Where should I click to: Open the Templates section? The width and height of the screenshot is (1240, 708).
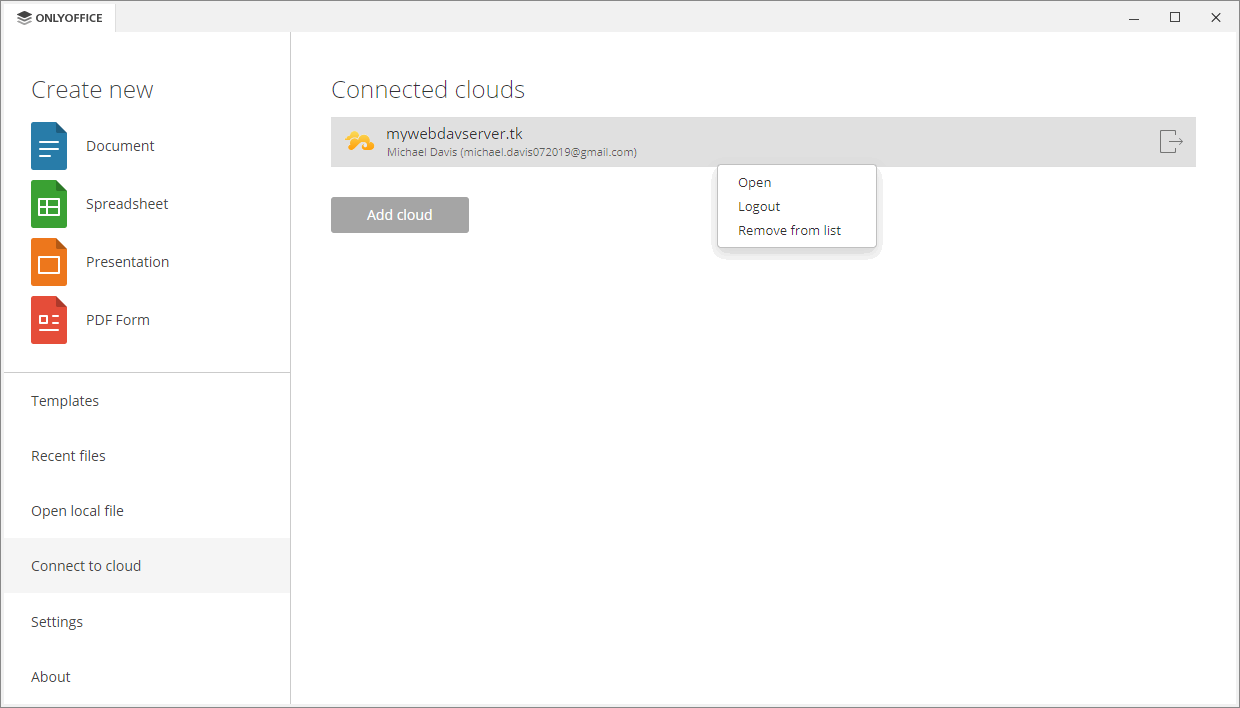click(65, 401)
